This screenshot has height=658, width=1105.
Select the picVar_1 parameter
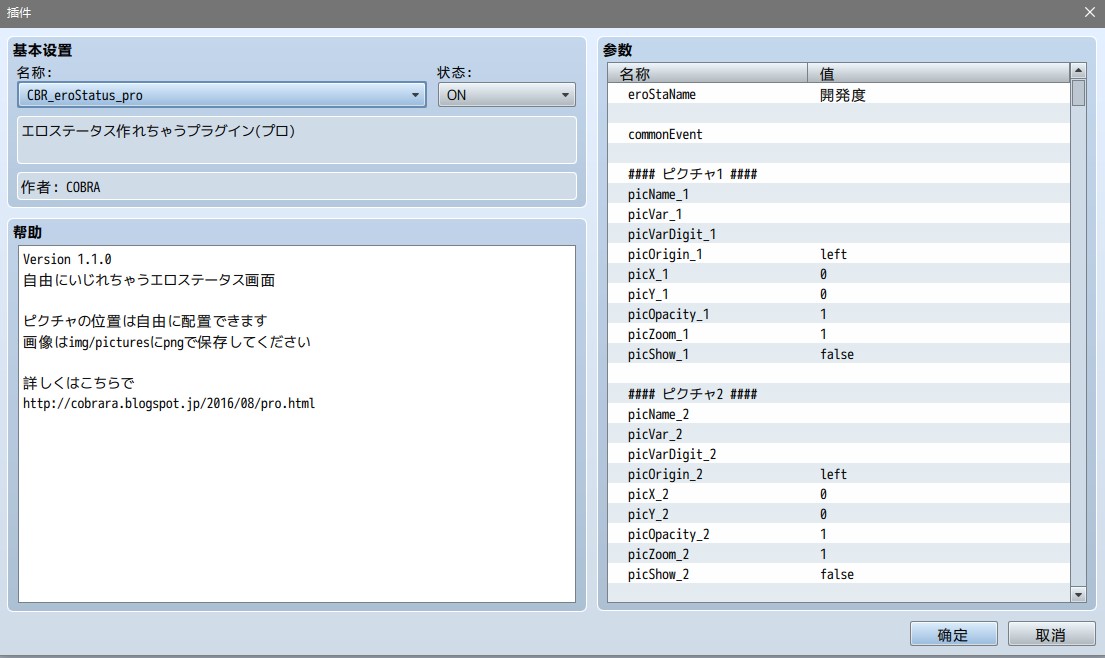click(839, 214)
